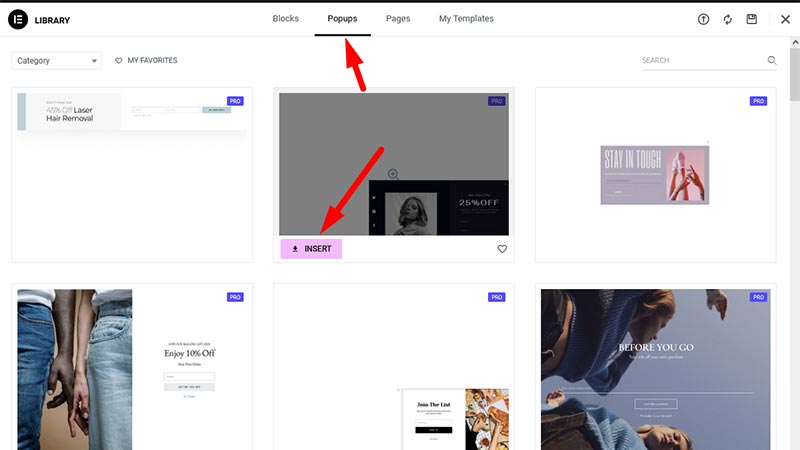Click the Elementor logo icon
This screenshot has height=450, width=800.
[x=18, y=19]
